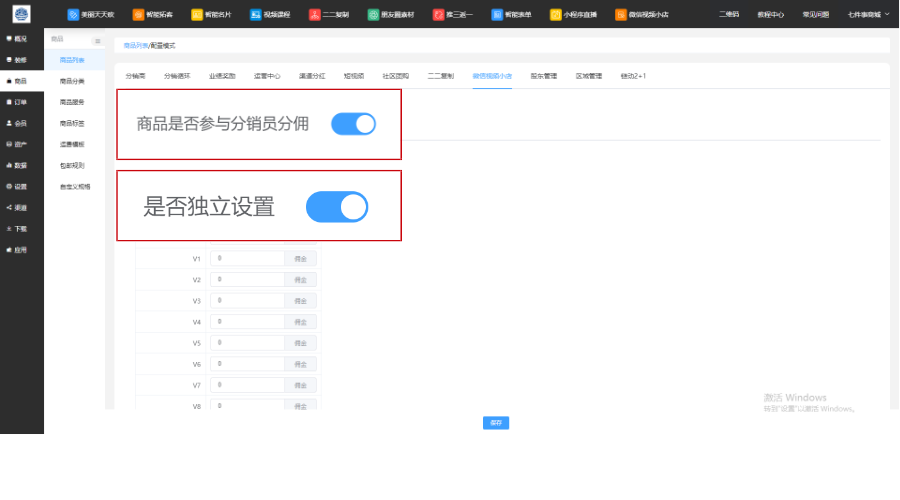Collapse the 商品 submenu with the hamburger icon
Viewport: 900px width, 500px height.
click(98, 41)
